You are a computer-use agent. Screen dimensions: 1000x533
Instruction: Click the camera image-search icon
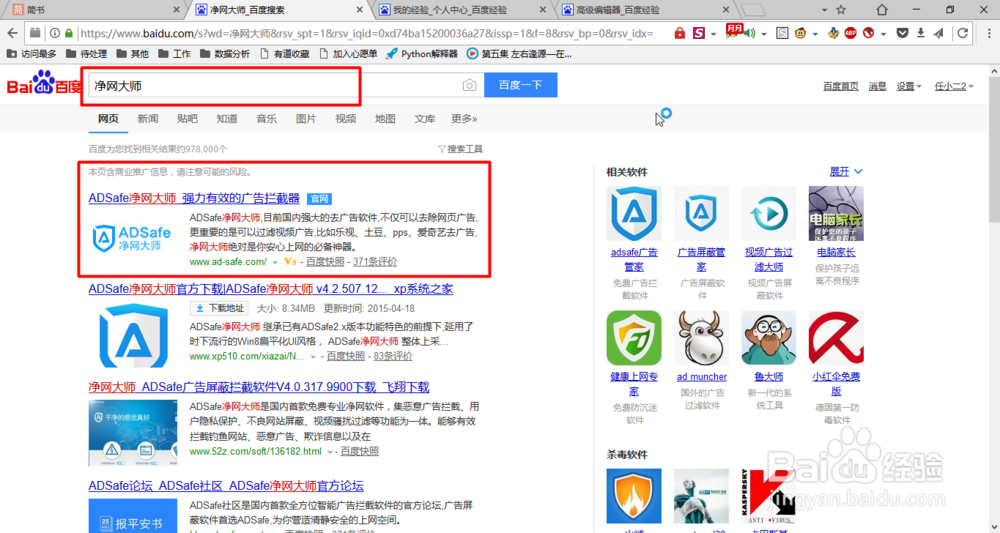(469, 85)
